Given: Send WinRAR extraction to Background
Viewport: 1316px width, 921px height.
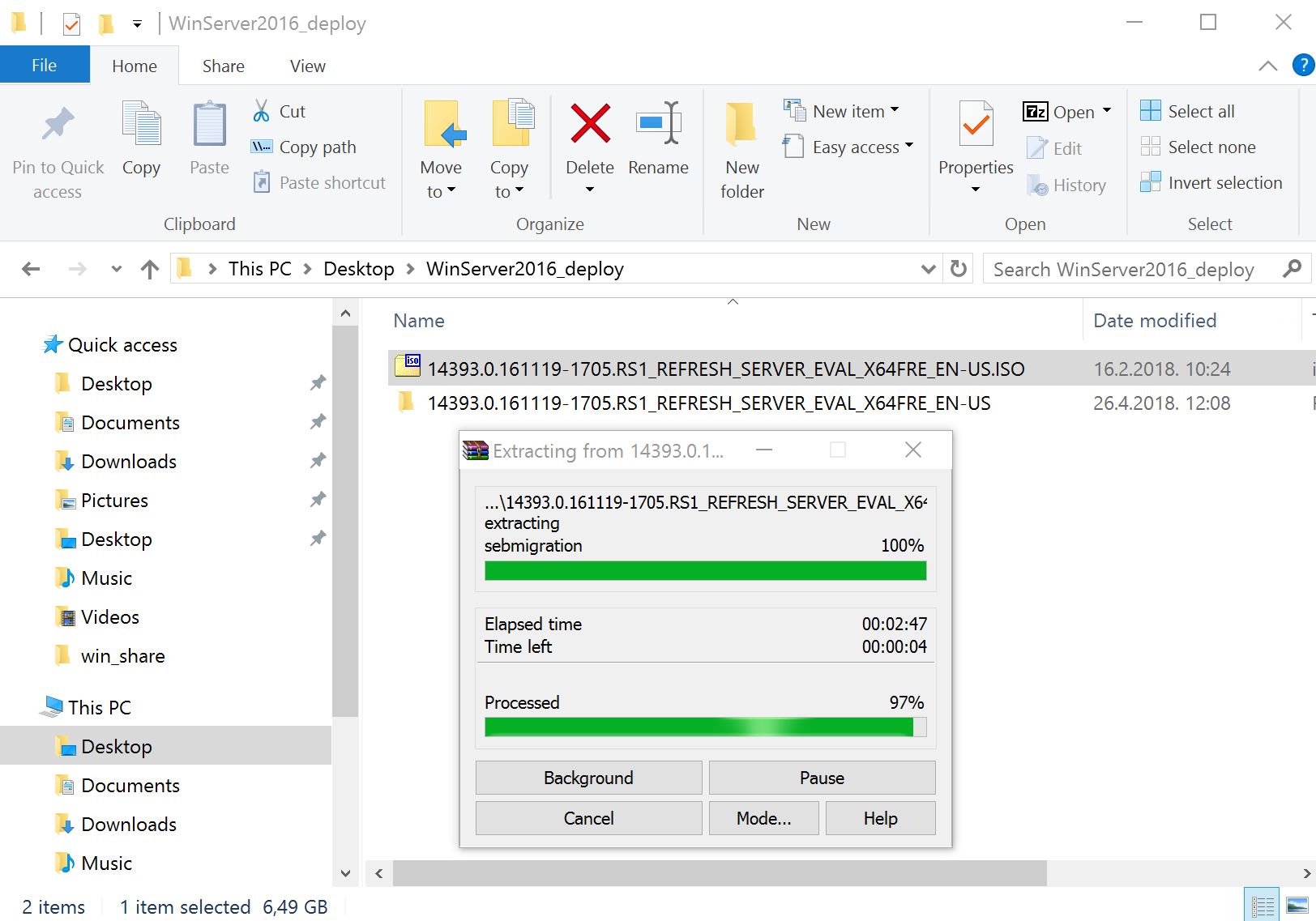Looking at the screenshot, I should 588,778.
